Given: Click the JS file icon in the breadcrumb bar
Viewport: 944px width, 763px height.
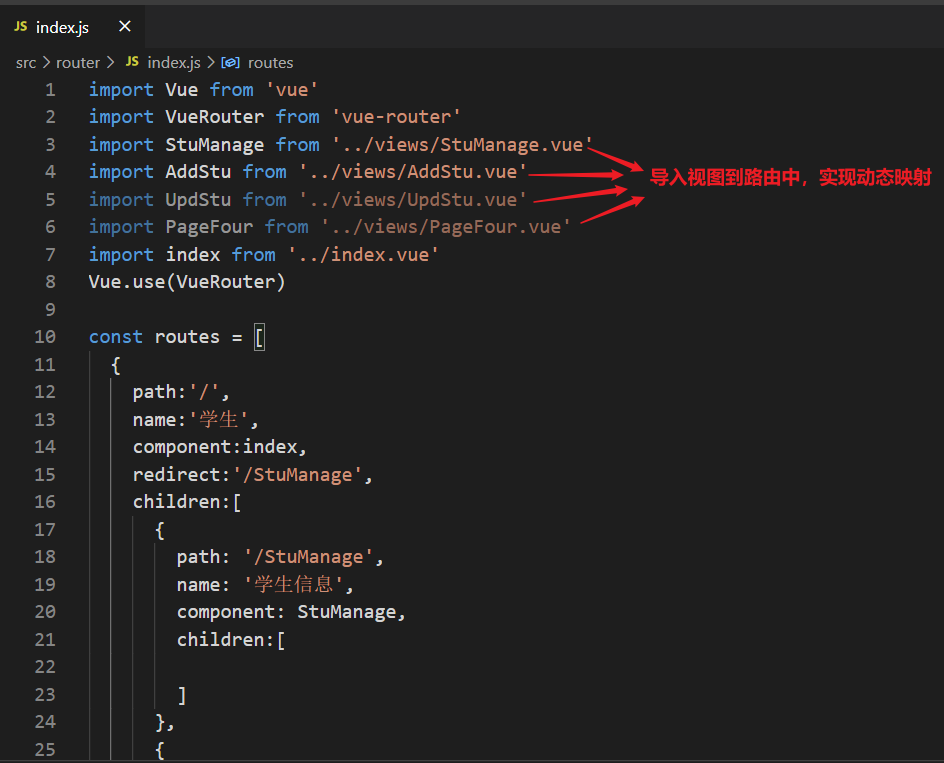Looking at the screenshot, I should click(131, 62).
